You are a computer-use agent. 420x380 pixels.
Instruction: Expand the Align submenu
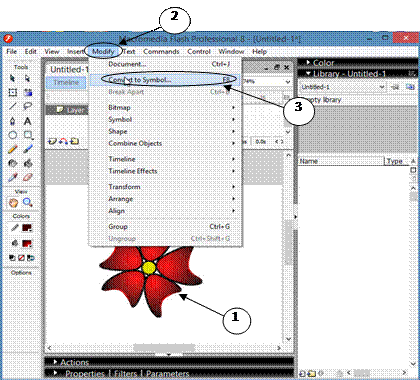click(165, 211)
